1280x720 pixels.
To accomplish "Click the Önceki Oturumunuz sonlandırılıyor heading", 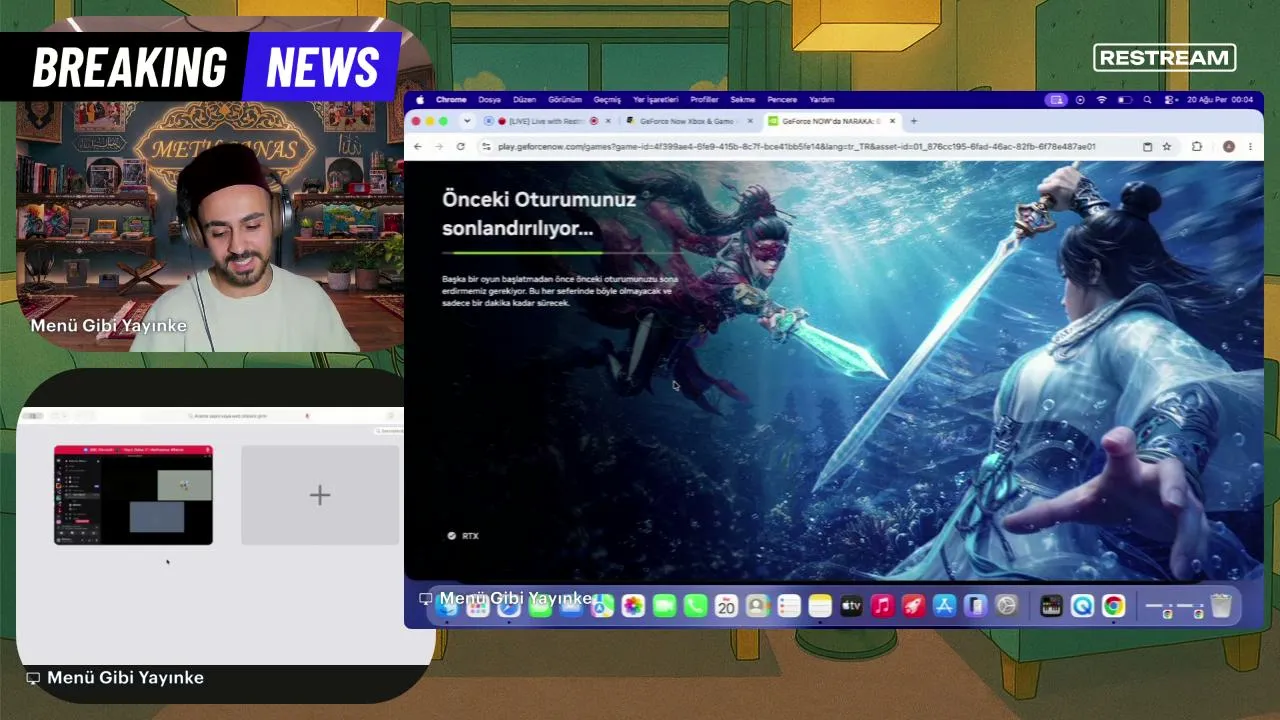I will coord(539,213).
